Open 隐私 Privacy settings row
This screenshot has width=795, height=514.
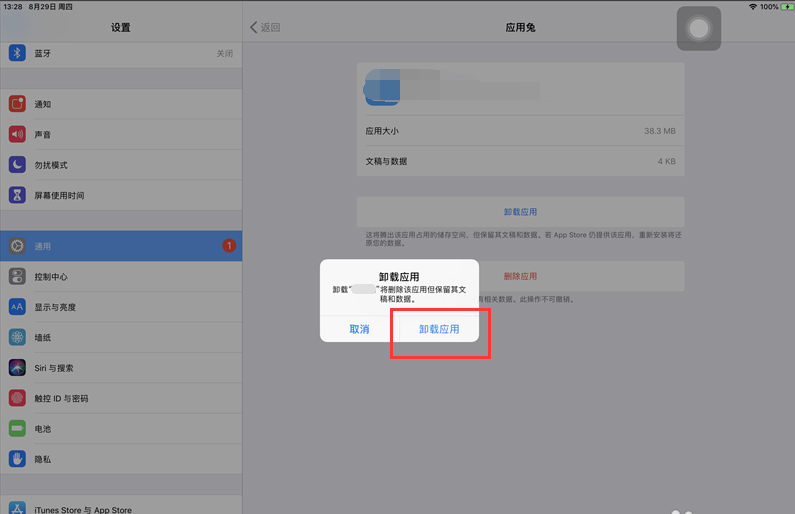[121, 459]
